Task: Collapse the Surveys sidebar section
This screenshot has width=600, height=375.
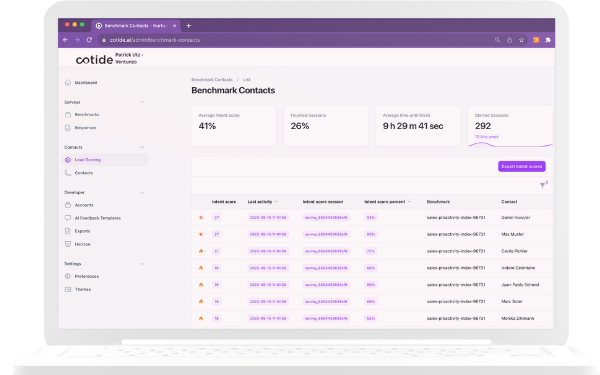Action: (142, 102)
